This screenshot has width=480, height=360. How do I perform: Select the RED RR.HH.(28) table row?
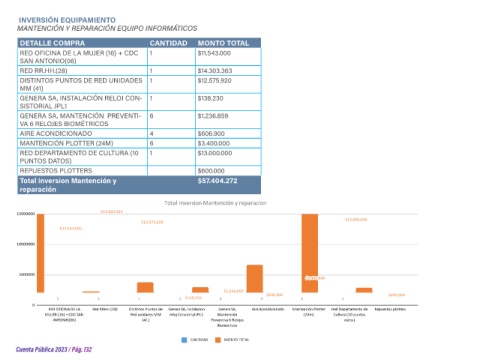[x=139, y=71]
